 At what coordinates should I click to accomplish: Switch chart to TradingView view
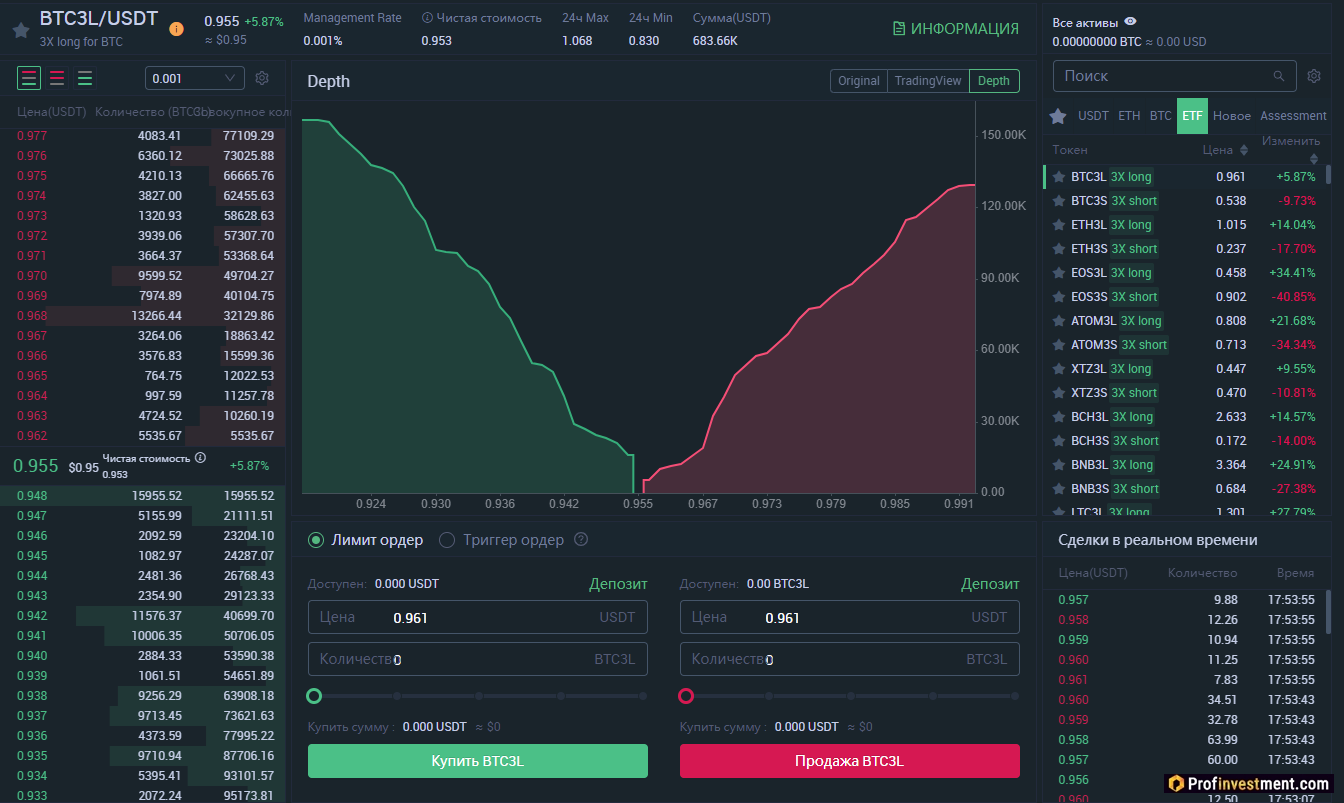click(x=928, y=81)
